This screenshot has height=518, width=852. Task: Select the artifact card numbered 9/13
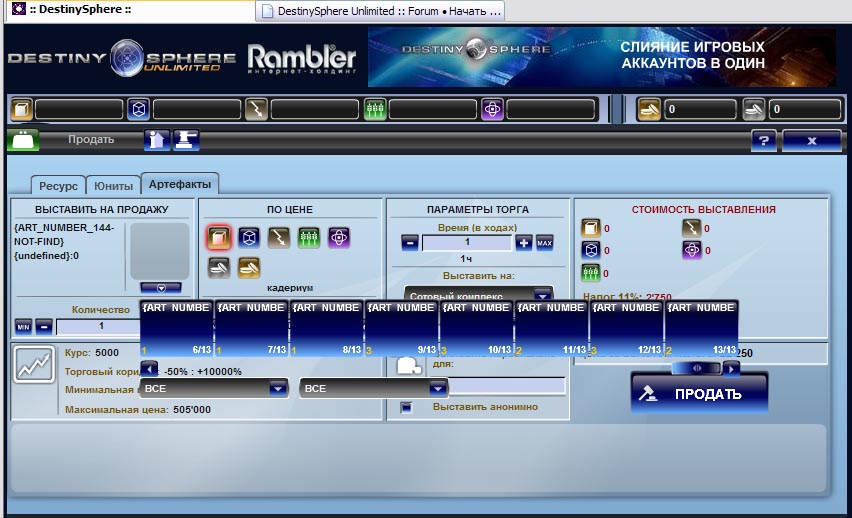coord(402,328)
